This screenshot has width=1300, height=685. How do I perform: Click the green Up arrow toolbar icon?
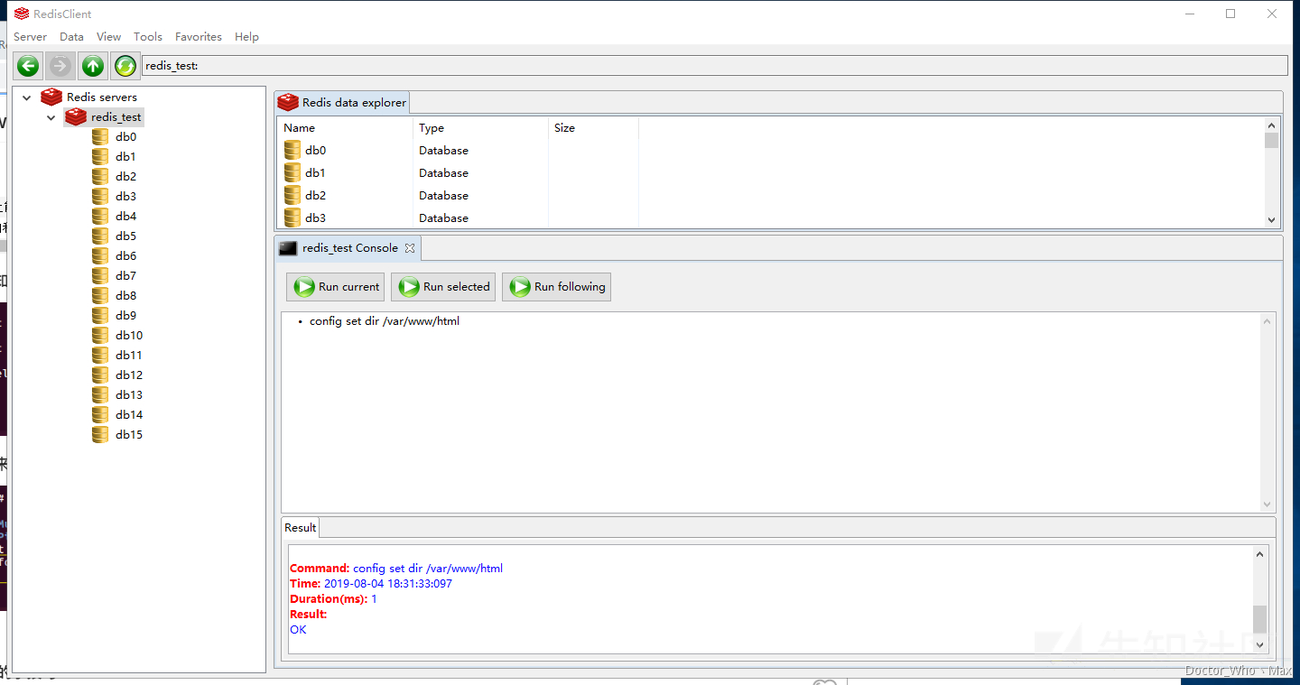(x=93, y=66)
